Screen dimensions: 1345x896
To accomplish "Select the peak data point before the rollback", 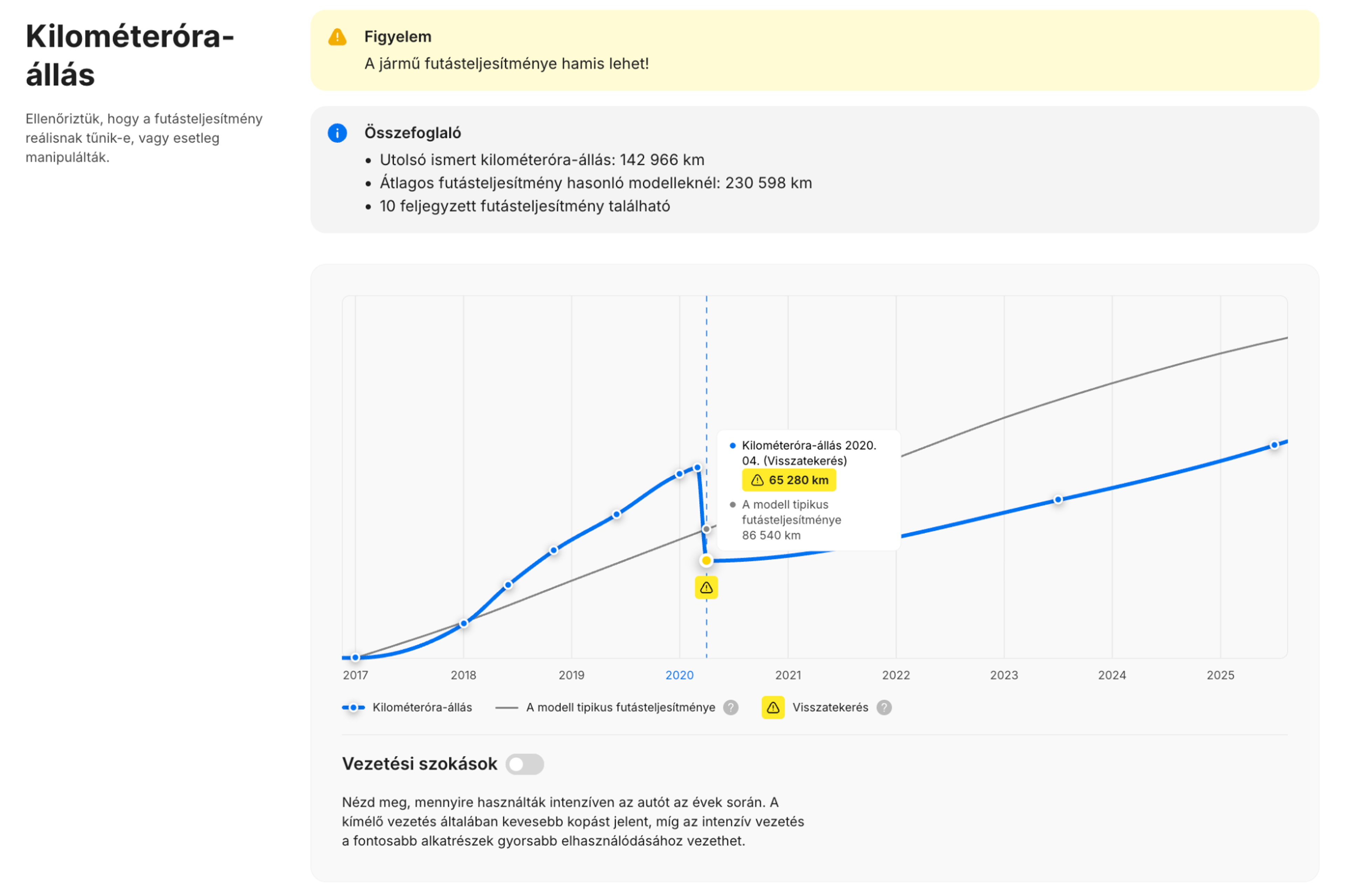I will pyautogui.click(x=697, y=467).
